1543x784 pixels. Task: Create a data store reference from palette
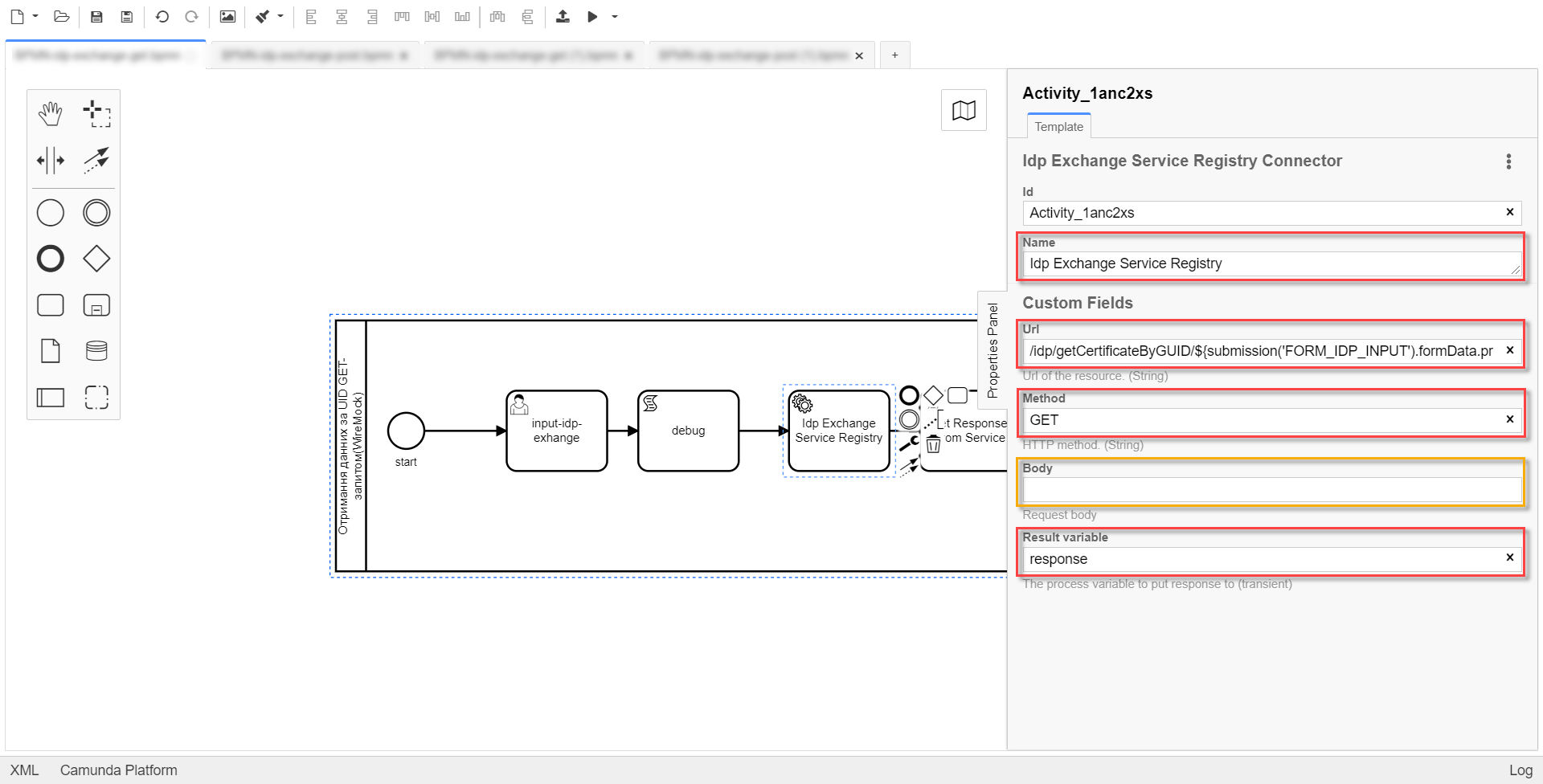click(96, 351)
